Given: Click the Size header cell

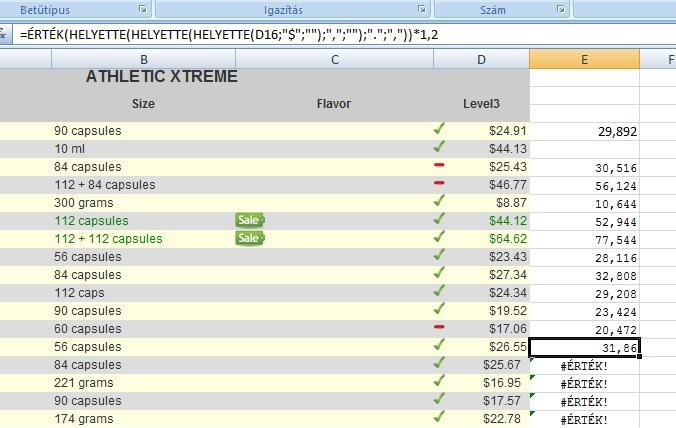Looking at the screenshot, I should click(x=143, y=104).
